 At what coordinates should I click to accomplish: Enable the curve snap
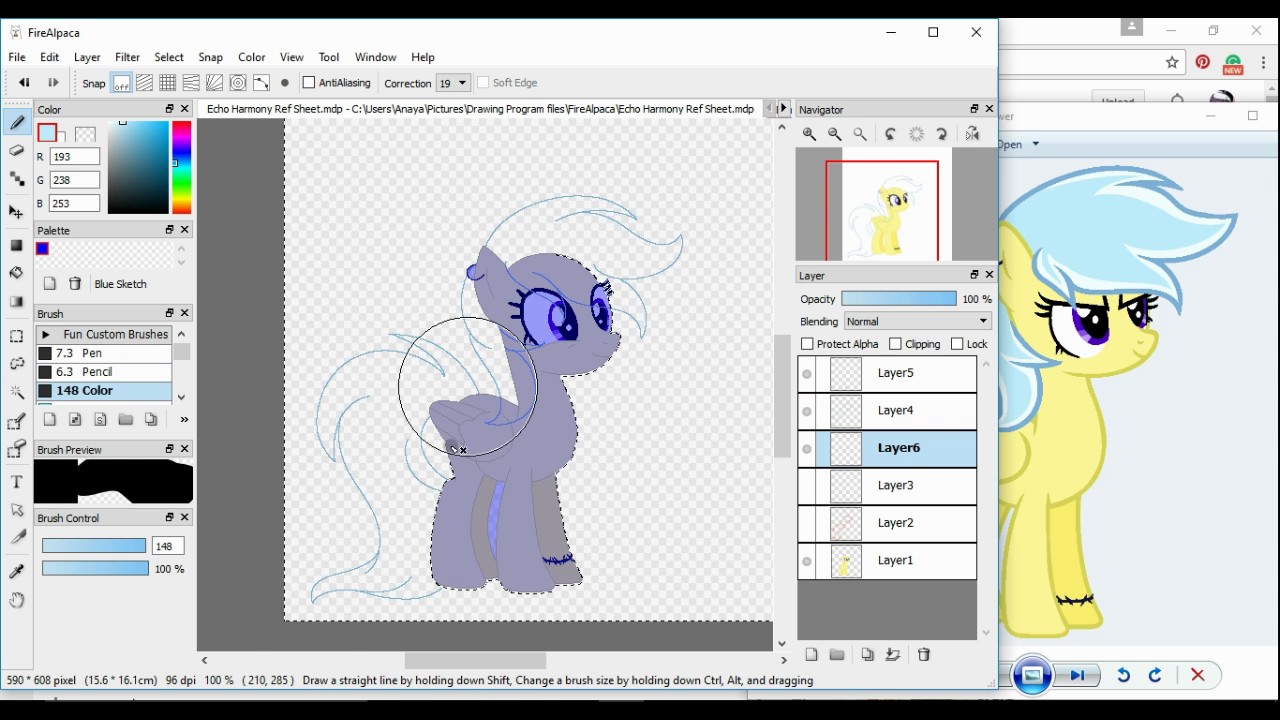coord(261,83)
